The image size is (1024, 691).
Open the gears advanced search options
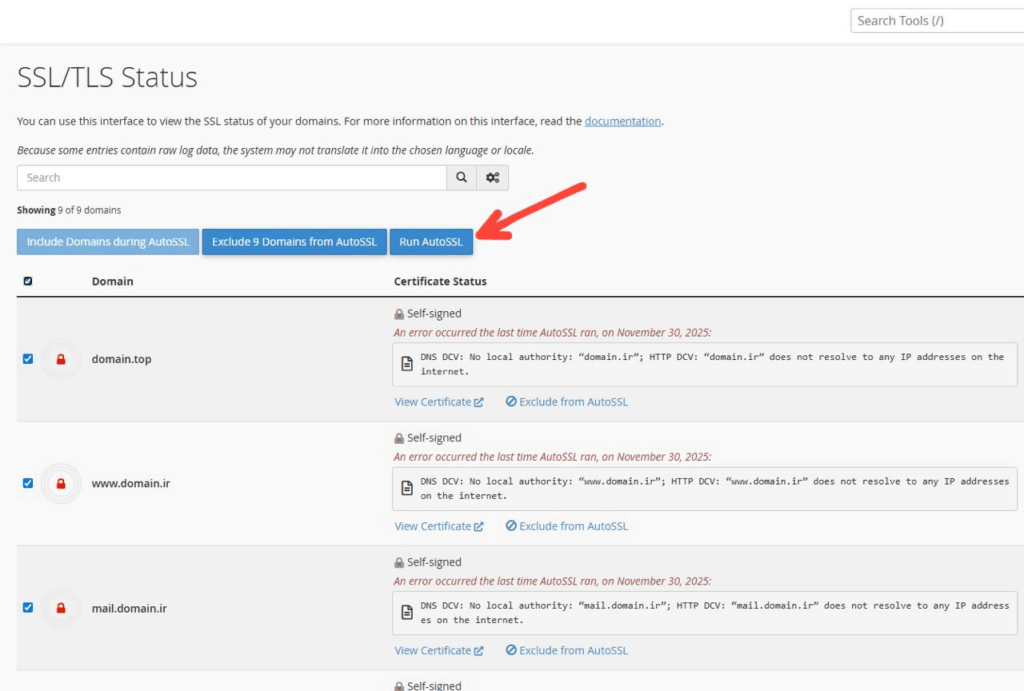(x=493, y=178)
